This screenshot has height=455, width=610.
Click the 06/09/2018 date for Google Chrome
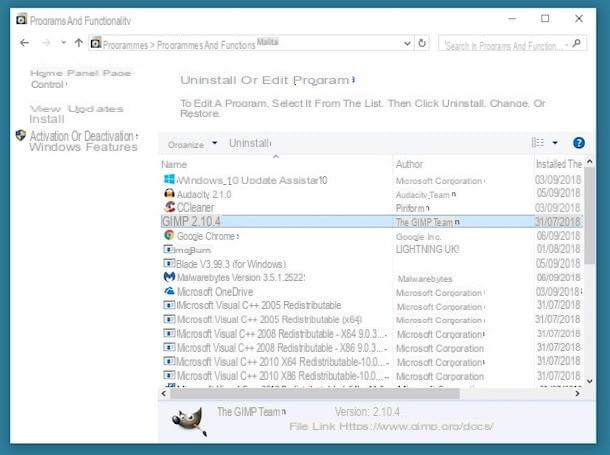[x=559, y=236]
